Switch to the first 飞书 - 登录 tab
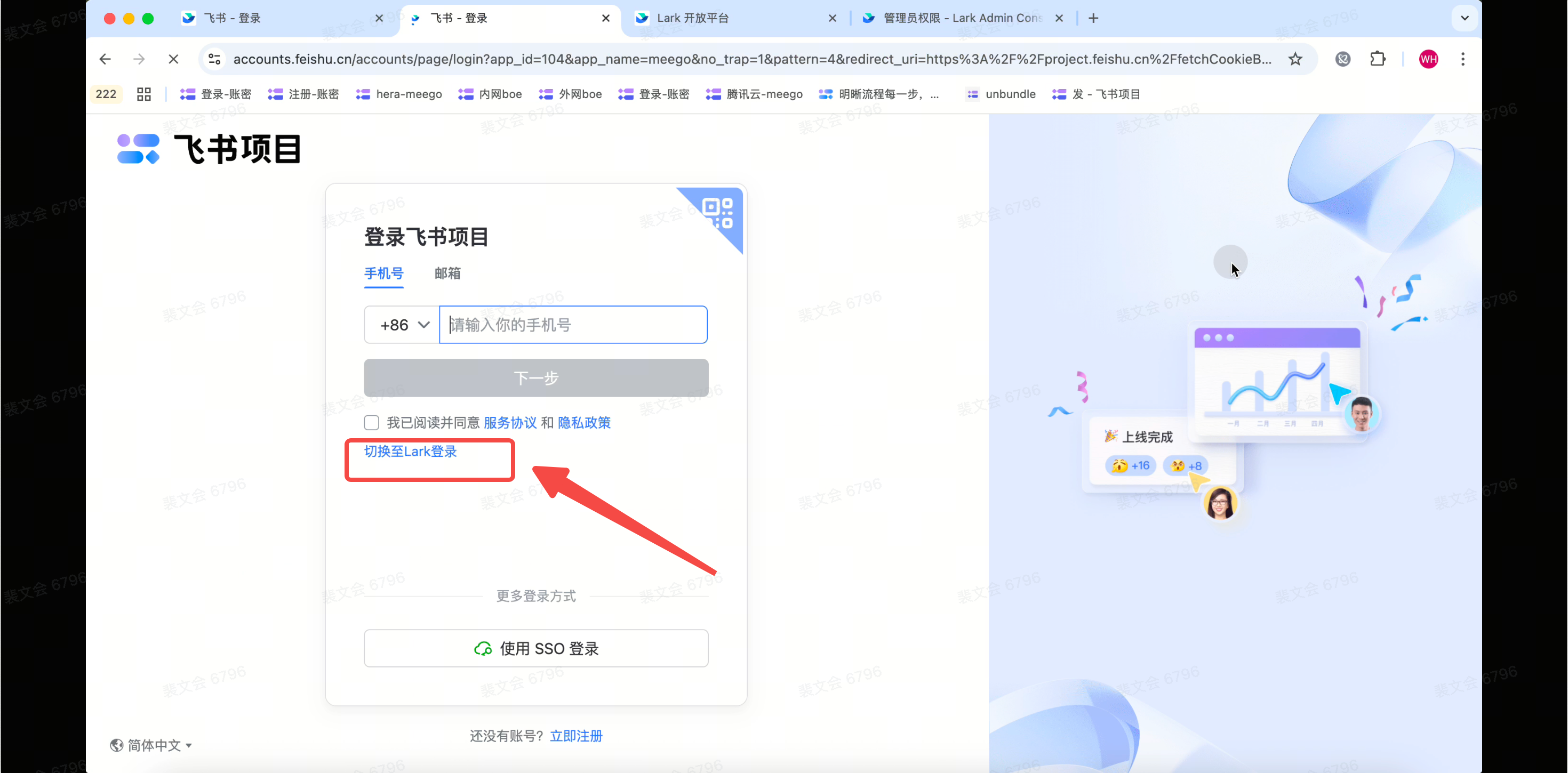 click(x=283, y=18)
